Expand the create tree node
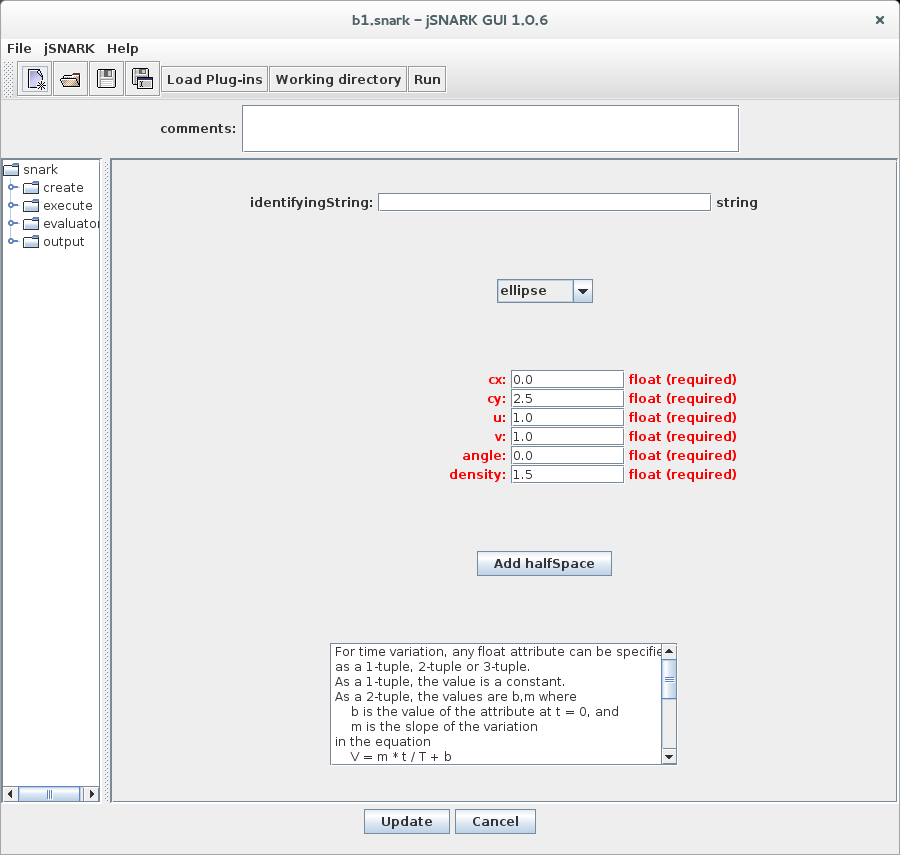Screen dimensions: 900x855 click(13, 187)
